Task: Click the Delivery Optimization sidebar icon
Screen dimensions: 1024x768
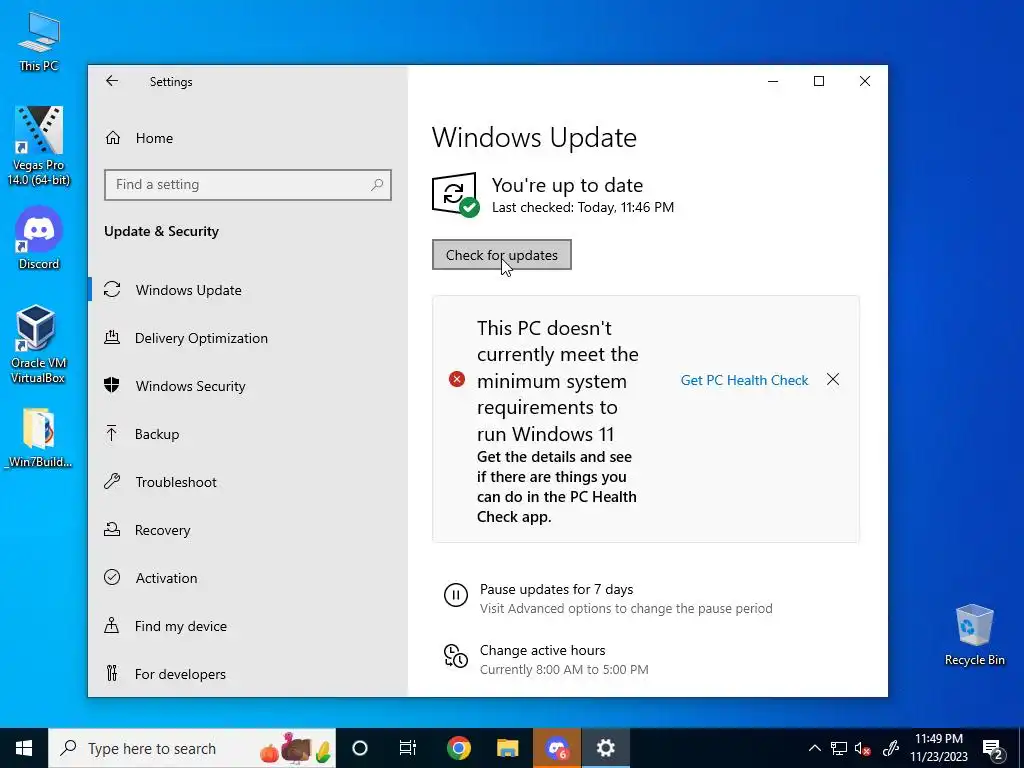Action: (112, 338)
